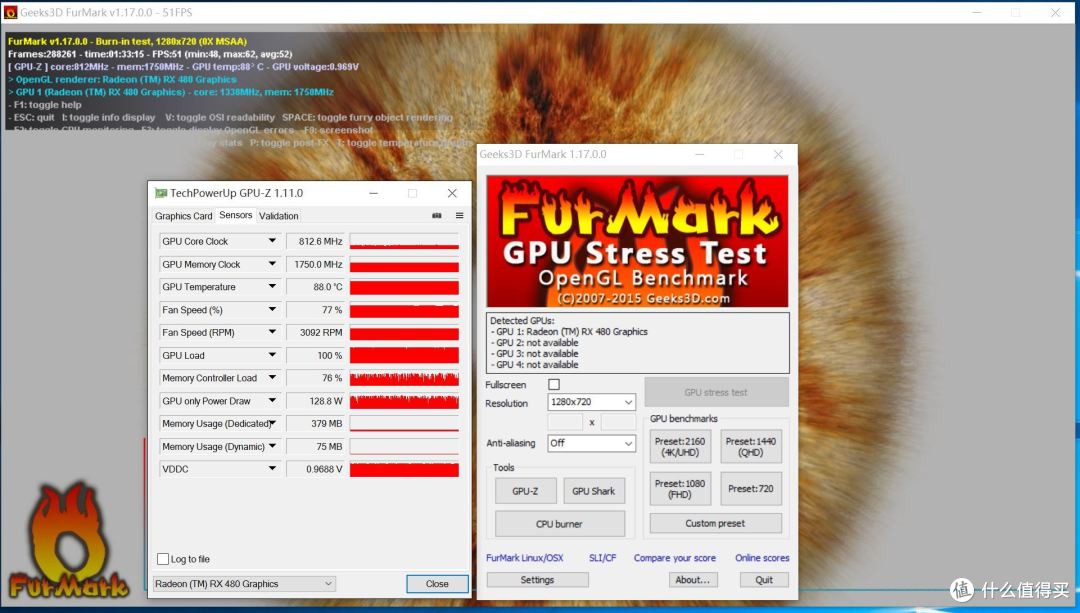This screenshot has width=1080, height=613.
Task: Click the GPU Core Clock graph bar
Action: pyautogui.click(x=404, y=242)
